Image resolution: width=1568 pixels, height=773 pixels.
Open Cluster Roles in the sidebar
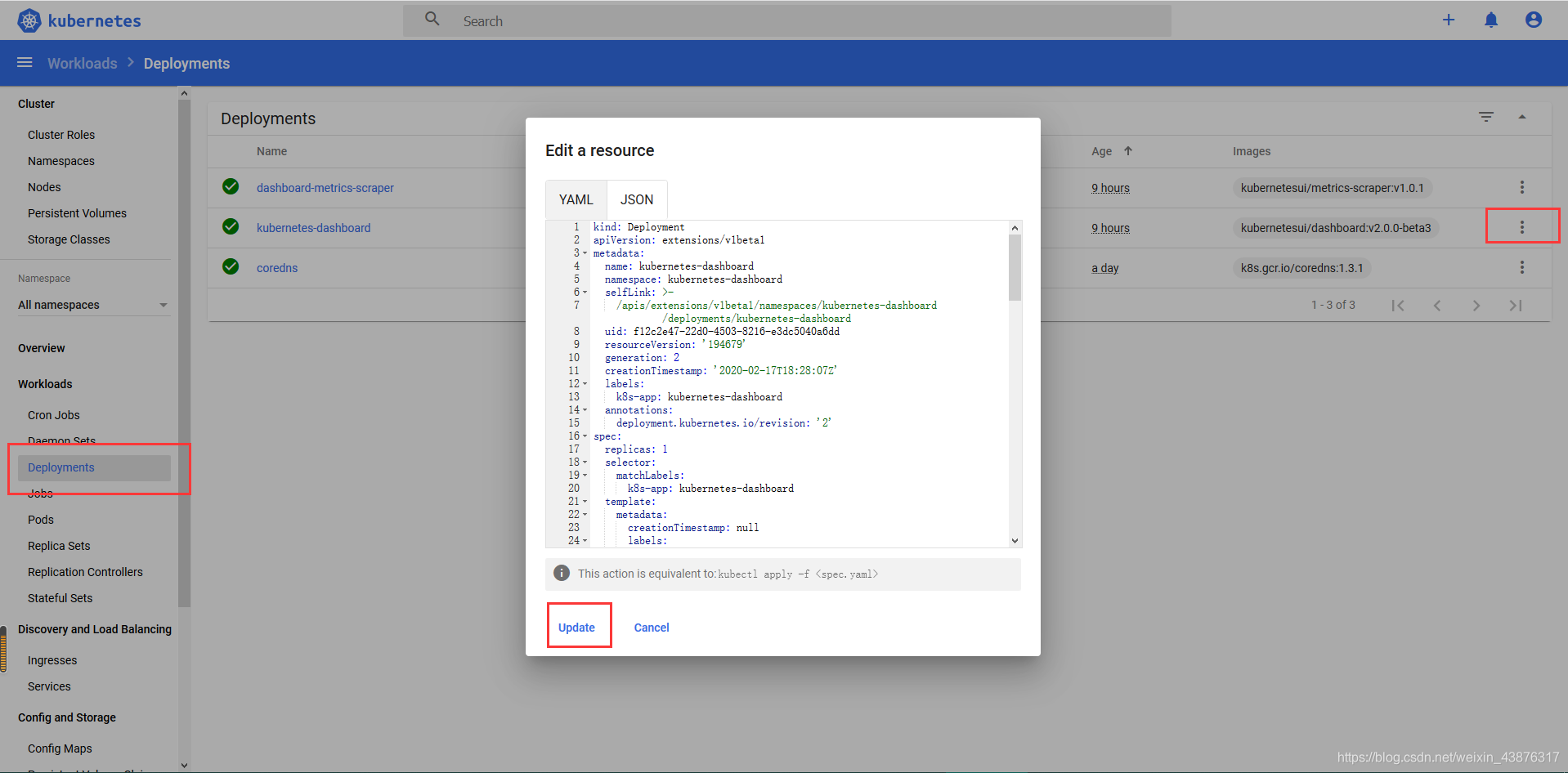(x=61, y=135)
